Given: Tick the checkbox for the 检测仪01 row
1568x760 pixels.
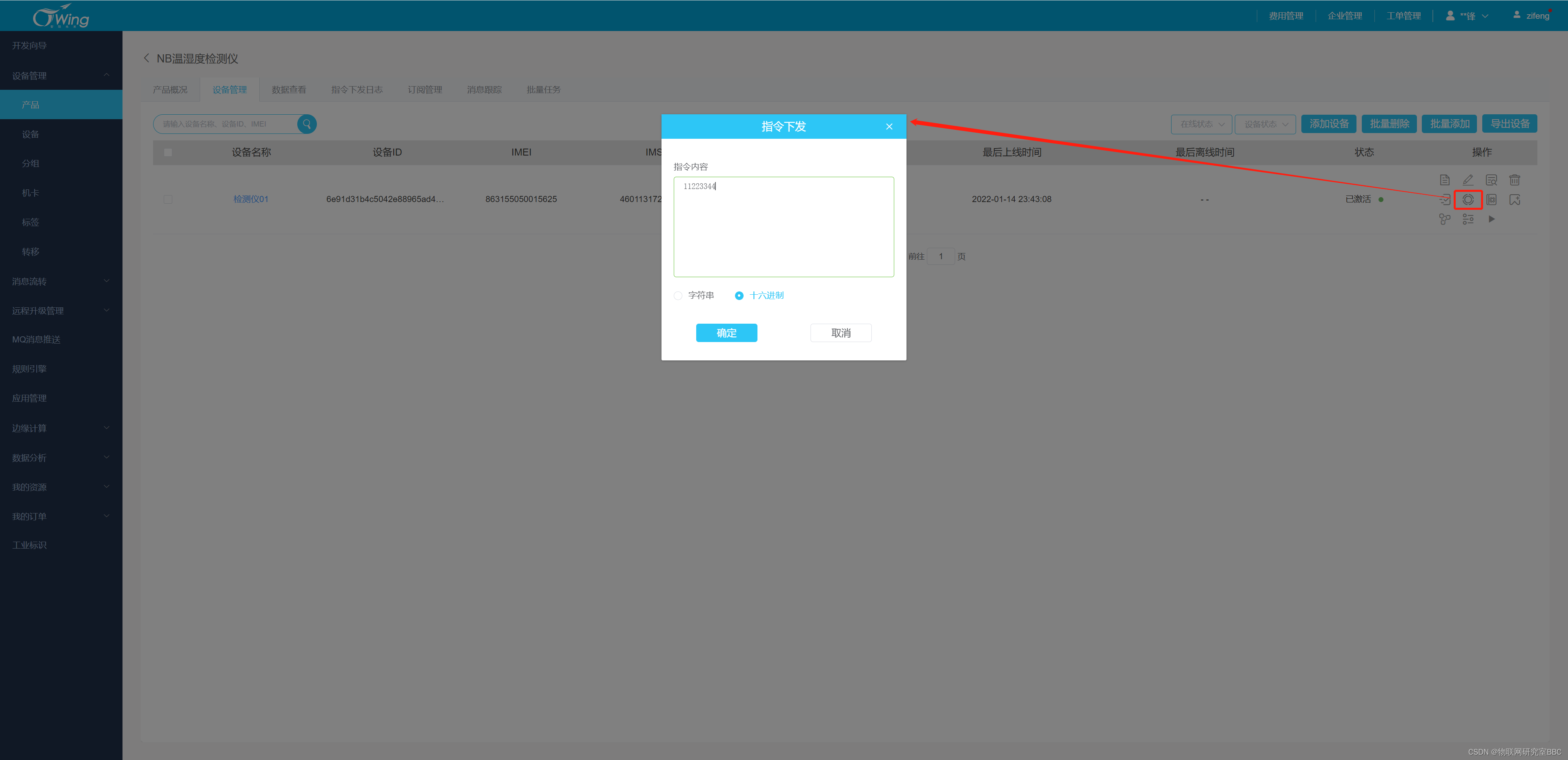Looking at the screenshot, I should click(168, 200).
